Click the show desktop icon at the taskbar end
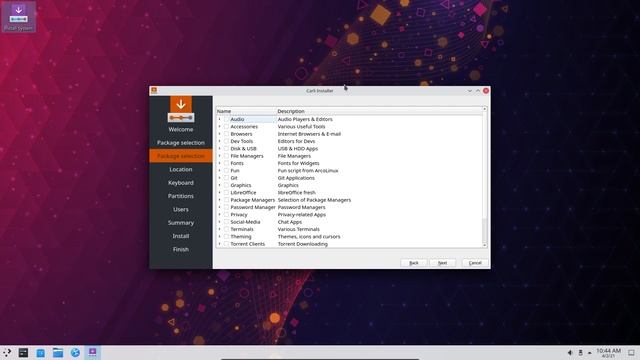This screenshot has width=640, height=360. pyautogui.click(x=631, y=353)
